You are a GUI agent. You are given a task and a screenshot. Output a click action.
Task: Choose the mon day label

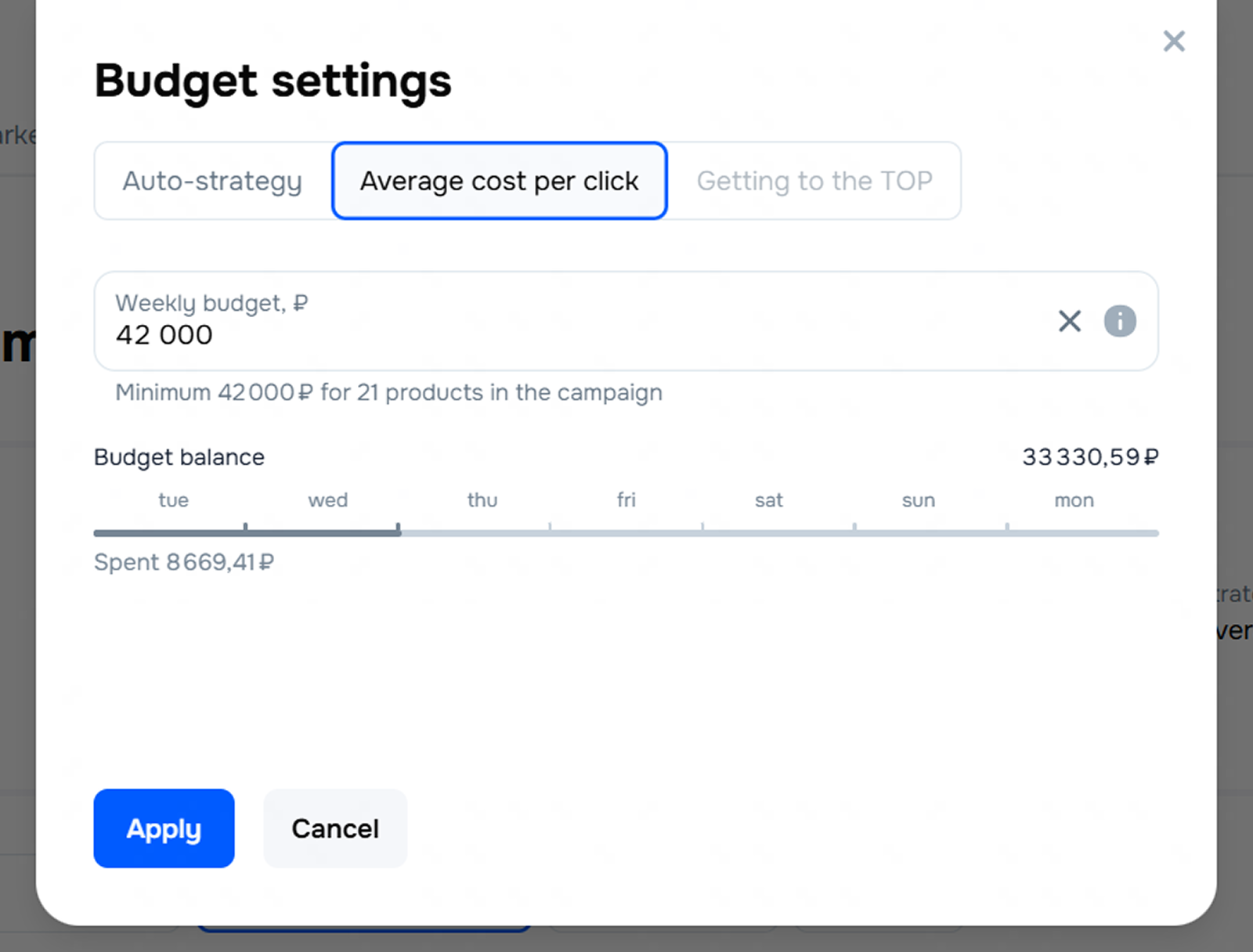[x=1074, y=500]
